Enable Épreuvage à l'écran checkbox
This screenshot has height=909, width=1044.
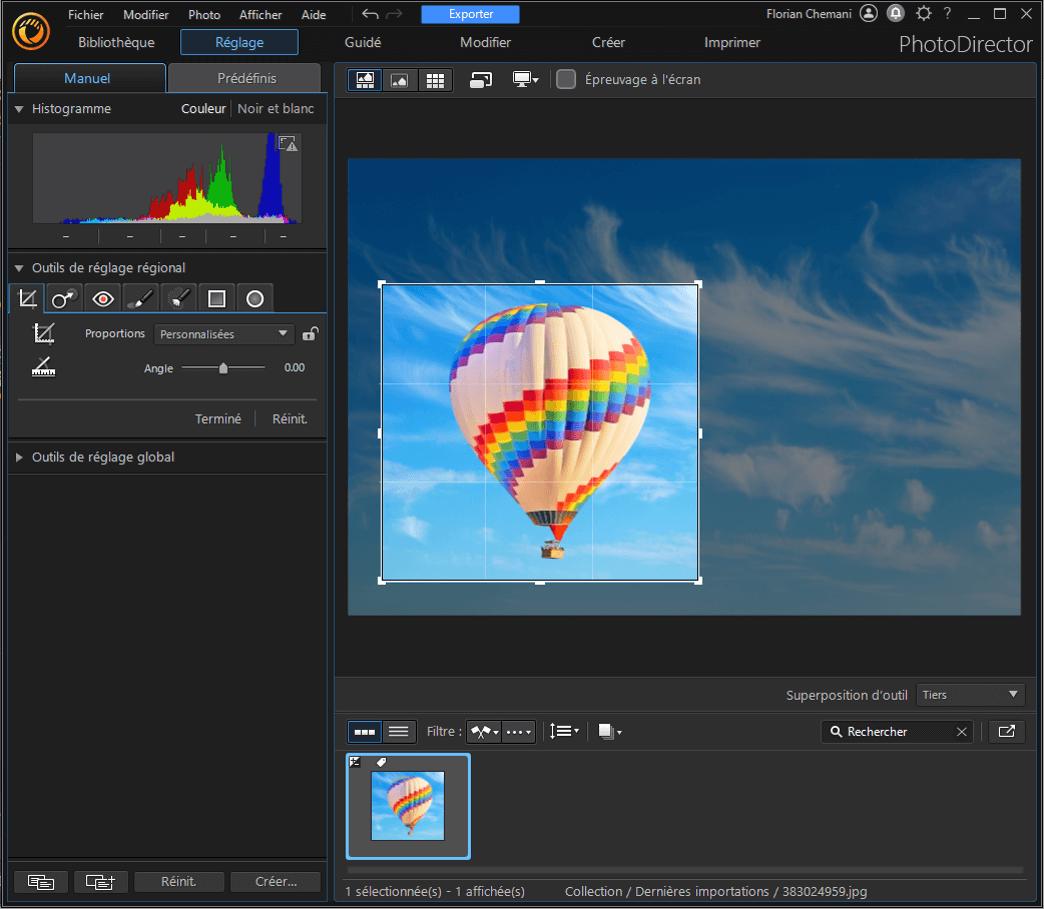[566, 80]
